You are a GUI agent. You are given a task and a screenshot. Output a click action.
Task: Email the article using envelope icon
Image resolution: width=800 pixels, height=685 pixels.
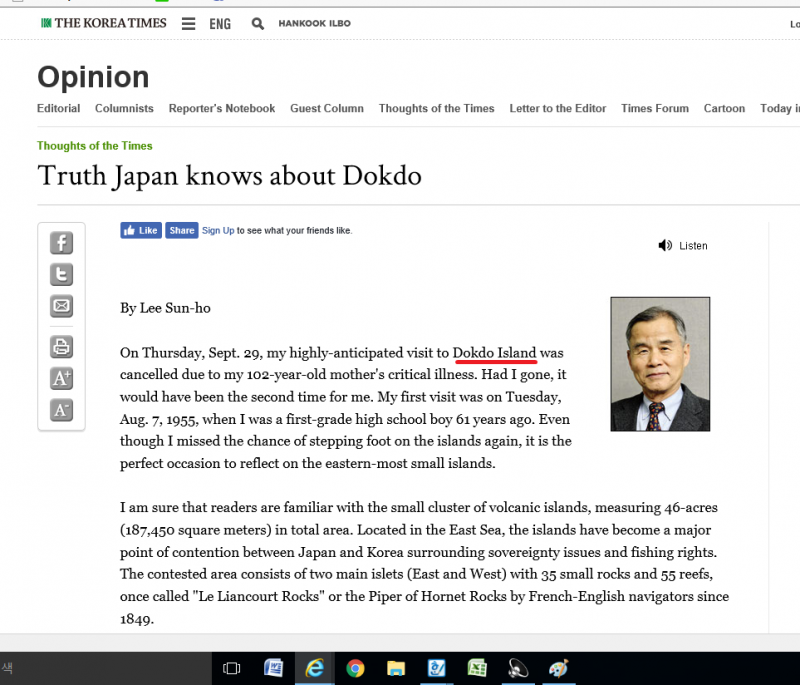(61, 306)
